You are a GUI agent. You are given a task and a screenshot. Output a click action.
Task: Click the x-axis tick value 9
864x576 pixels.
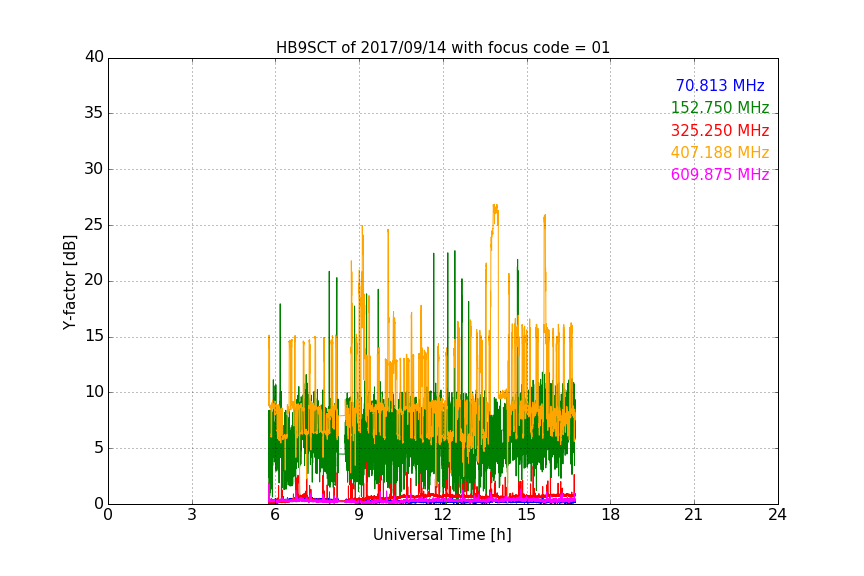pyautogui.click(x=359, y=515)
